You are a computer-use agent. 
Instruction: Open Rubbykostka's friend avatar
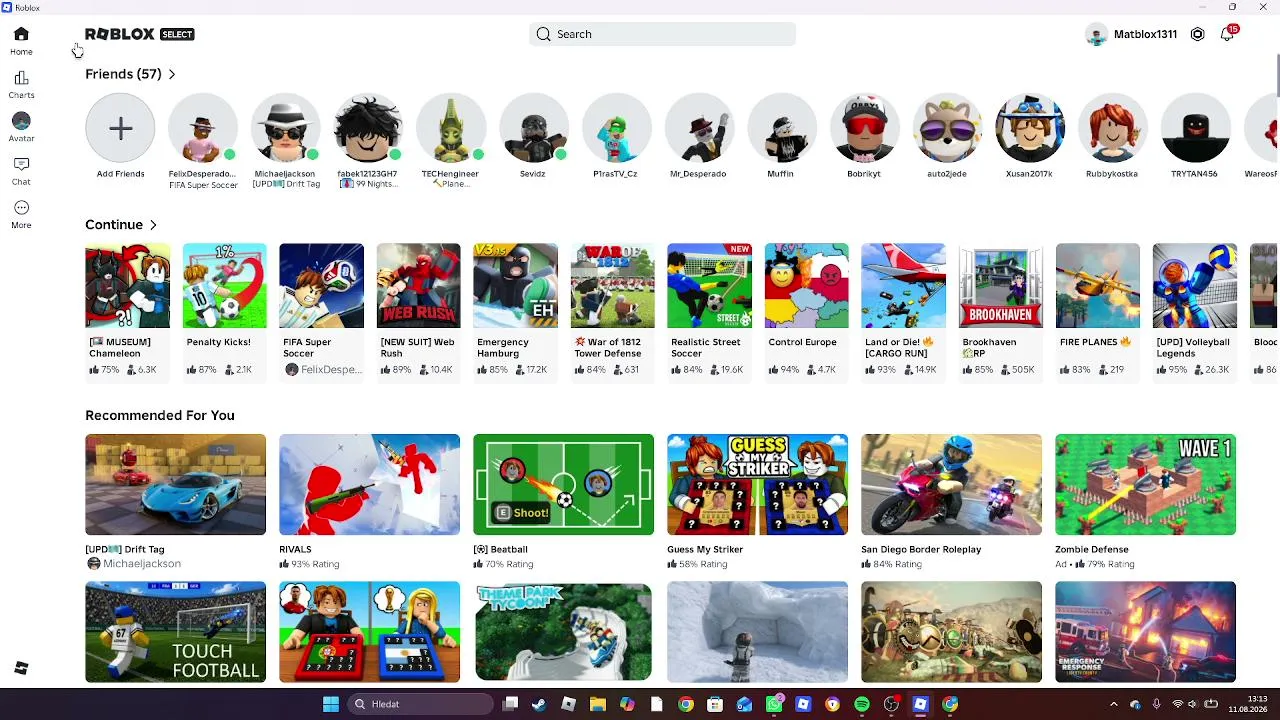click(x=1112, y=128)
